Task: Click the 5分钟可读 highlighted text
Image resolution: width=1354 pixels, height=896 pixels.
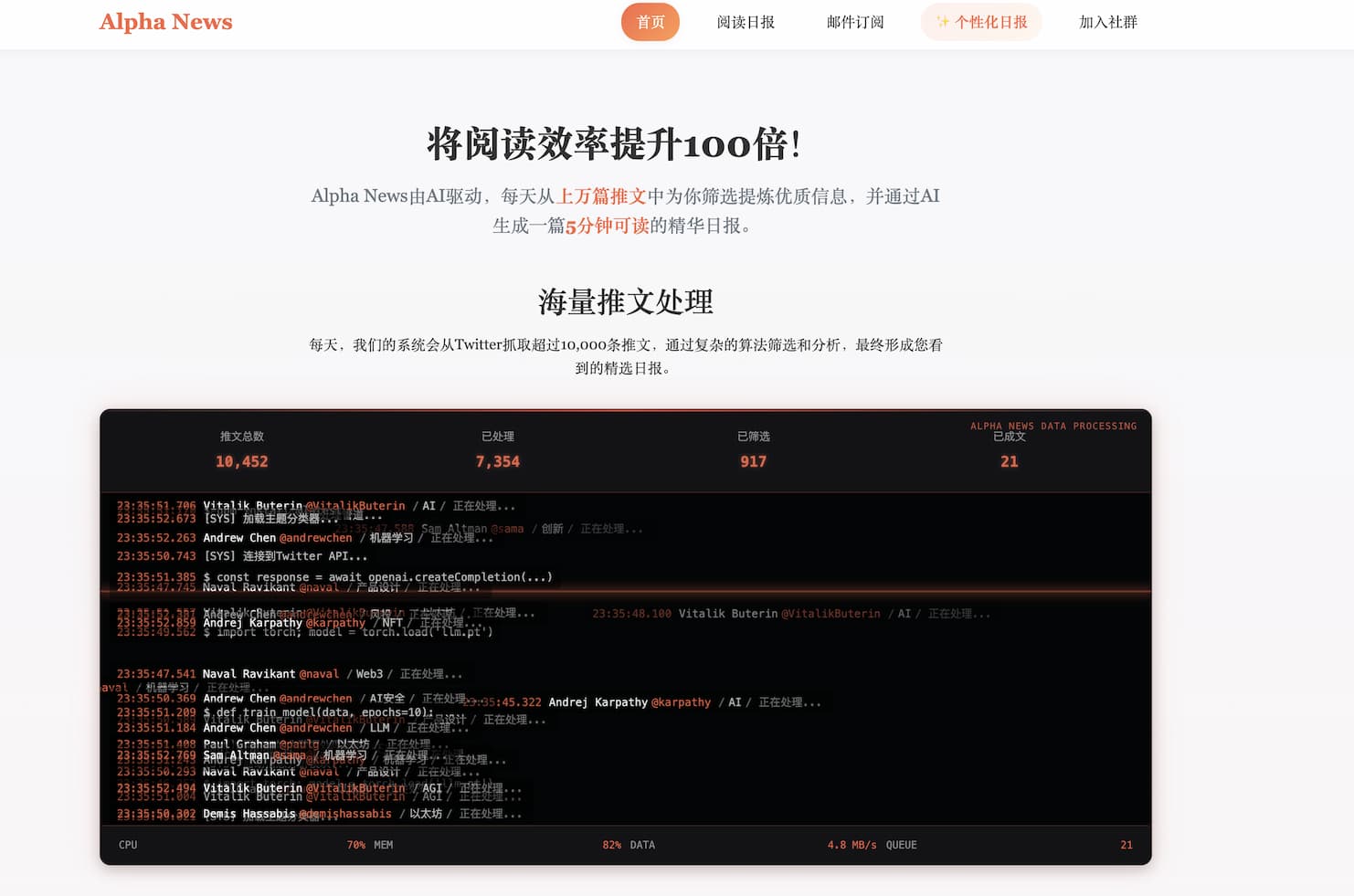Action: click(608, 226)
